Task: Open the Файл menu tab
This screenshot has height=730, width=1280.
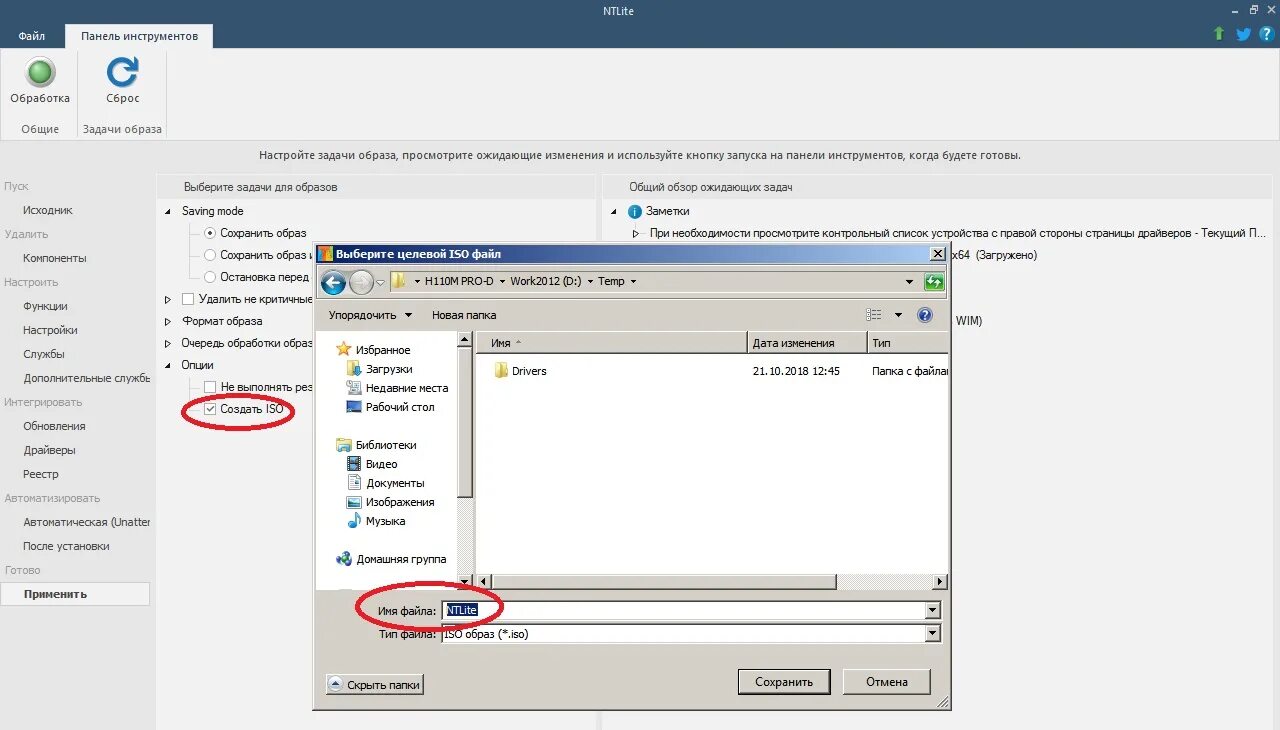Action: [31, 36]
